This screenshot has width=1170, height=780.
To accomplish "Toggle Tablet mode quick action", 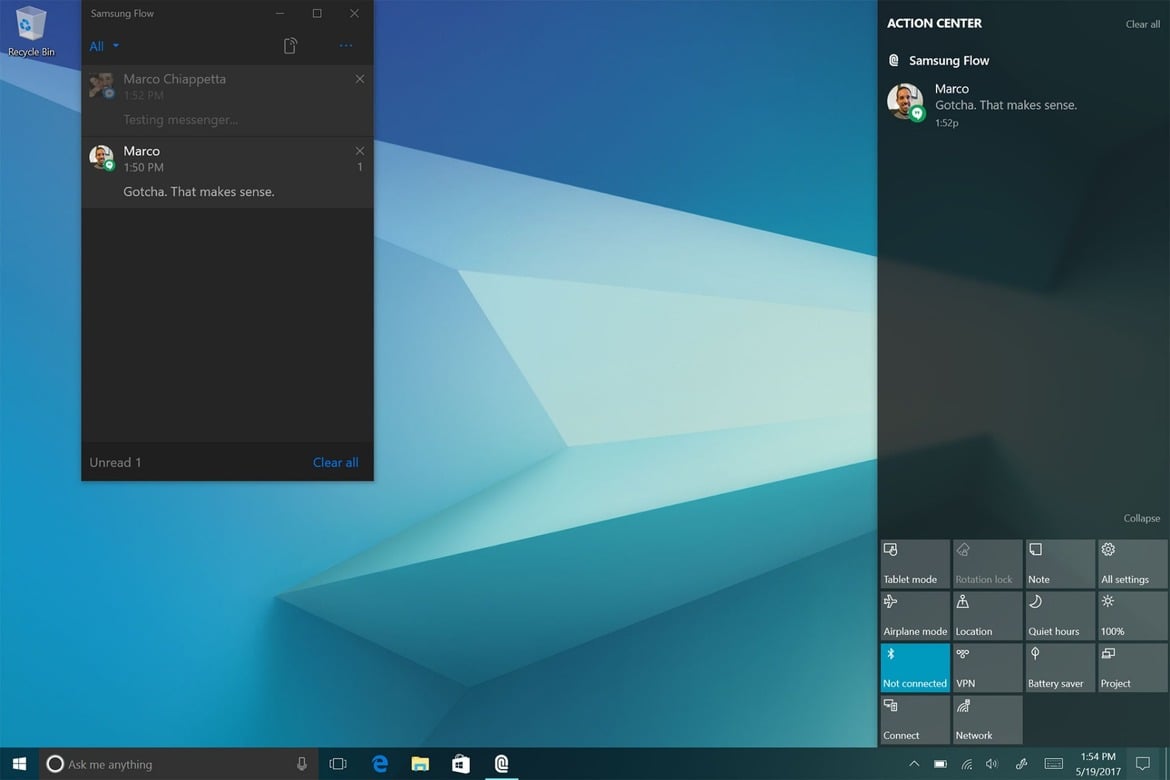I will coord(915,564).
